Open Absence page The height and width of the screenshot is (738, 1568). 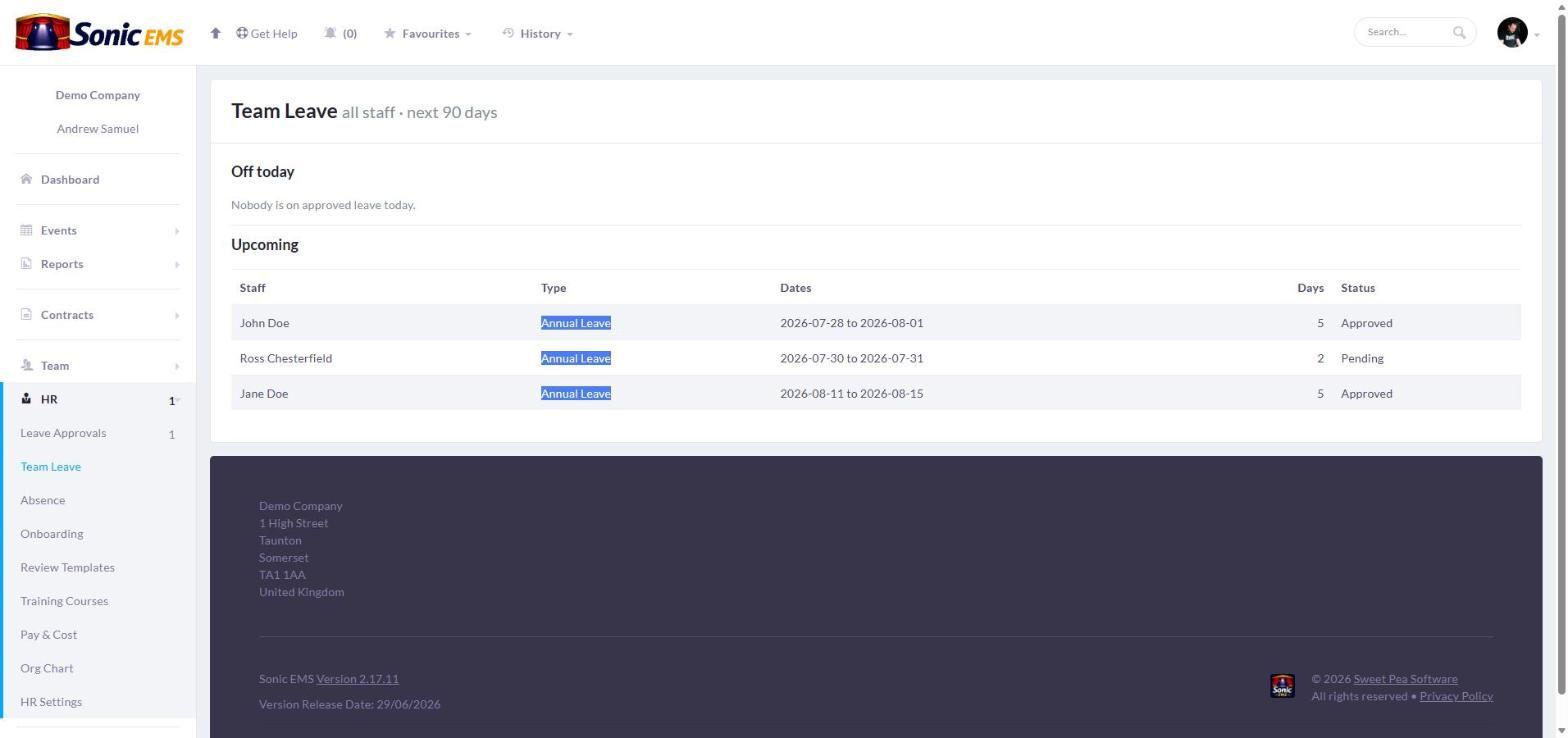click(x=43, y=501)
